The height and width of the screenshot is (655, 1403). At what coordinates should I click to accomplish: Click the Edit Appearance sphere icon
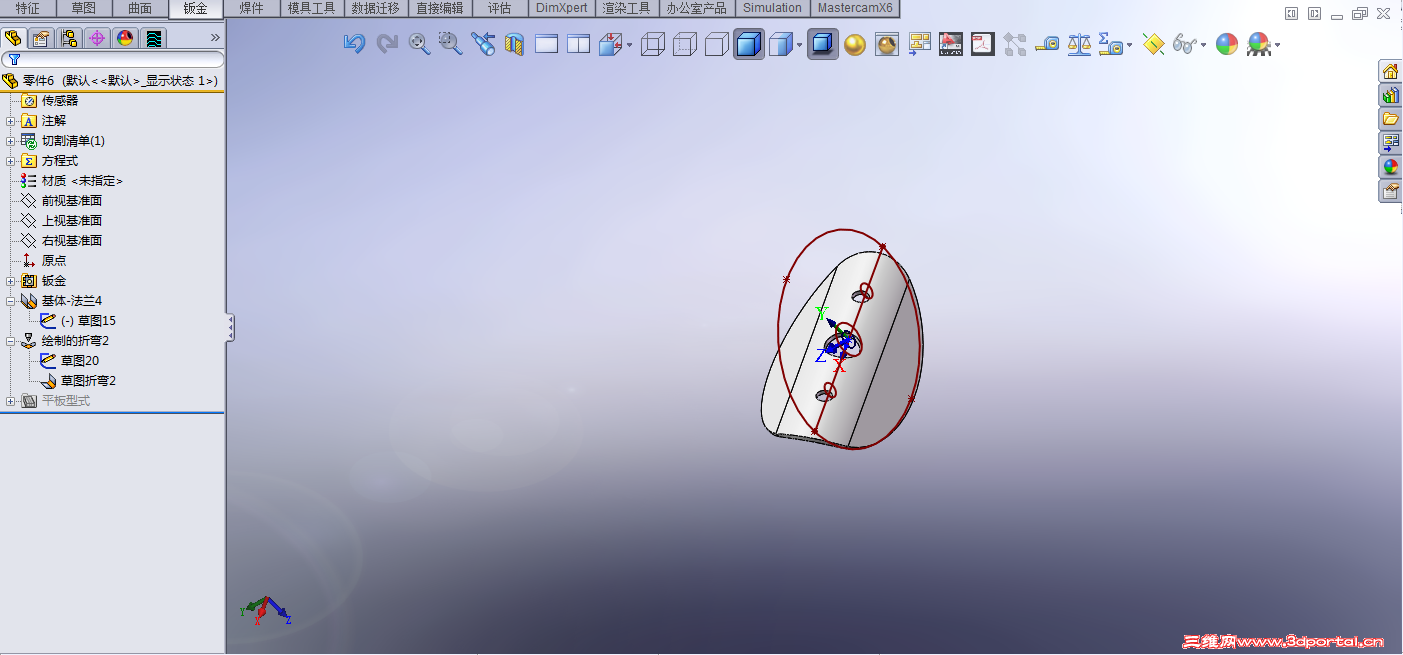pos(887,44)
